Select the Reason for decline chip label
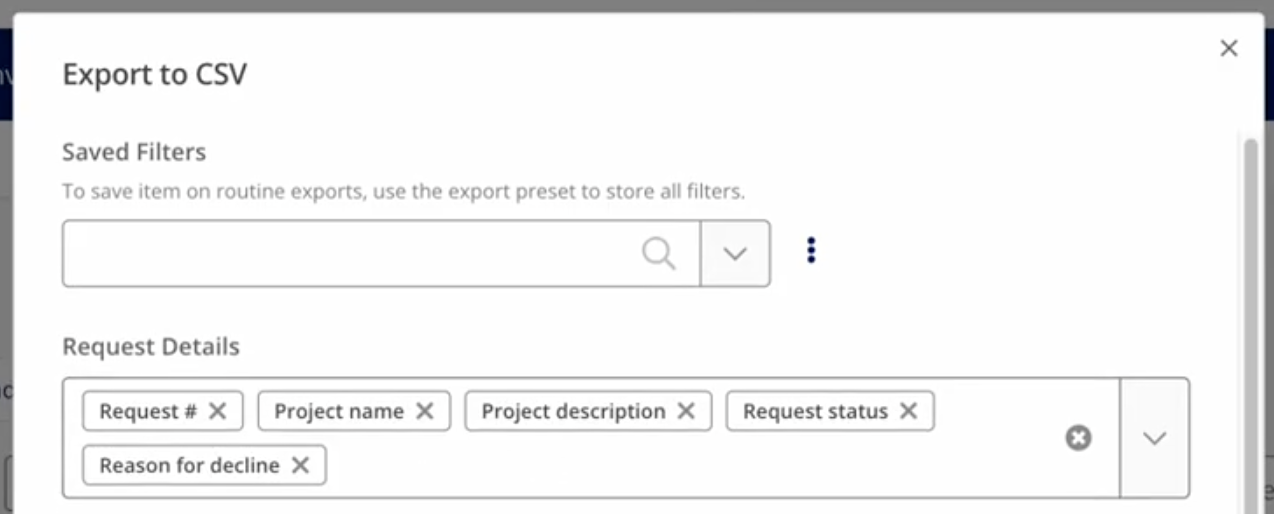1274x514 pixels. (189, 465)
